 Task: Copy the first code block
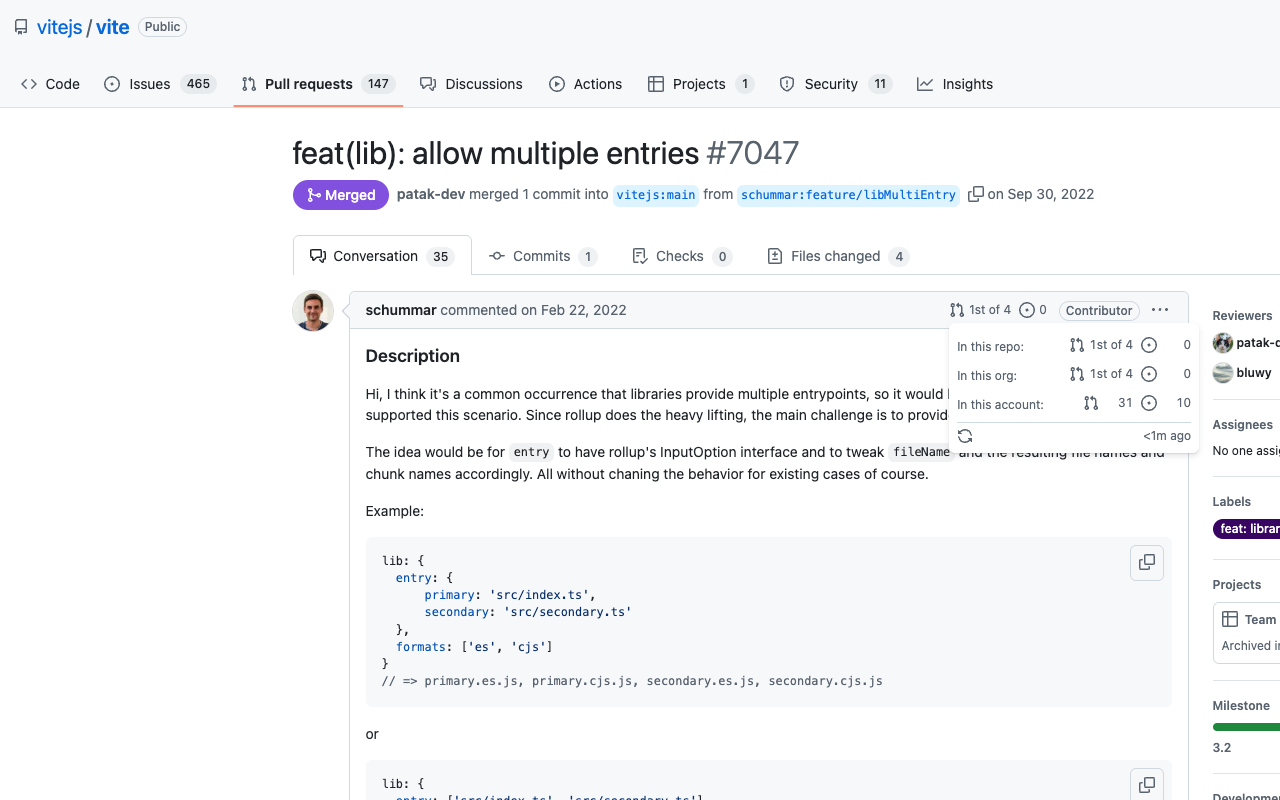(x=1146, y=562)
